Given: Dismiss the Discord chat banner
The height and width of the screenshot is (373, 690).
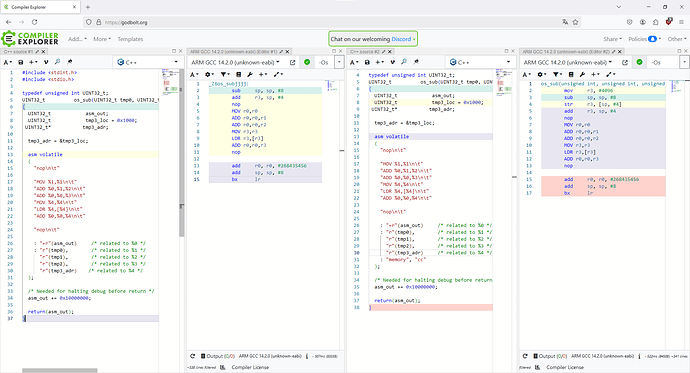Looking at the screenshot, I should 414,39.
